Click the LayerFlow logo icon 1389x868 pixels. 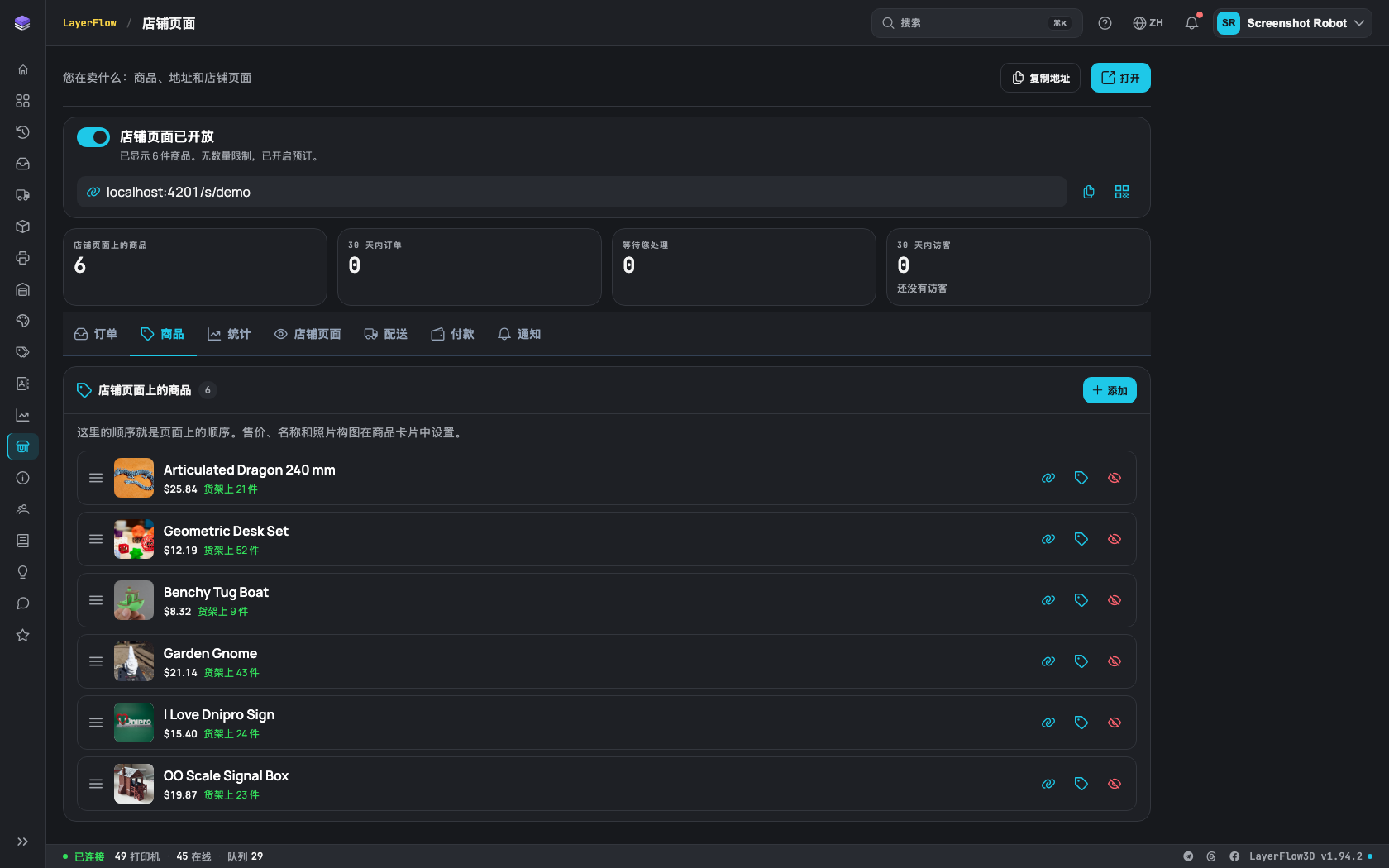coord(22,23)
